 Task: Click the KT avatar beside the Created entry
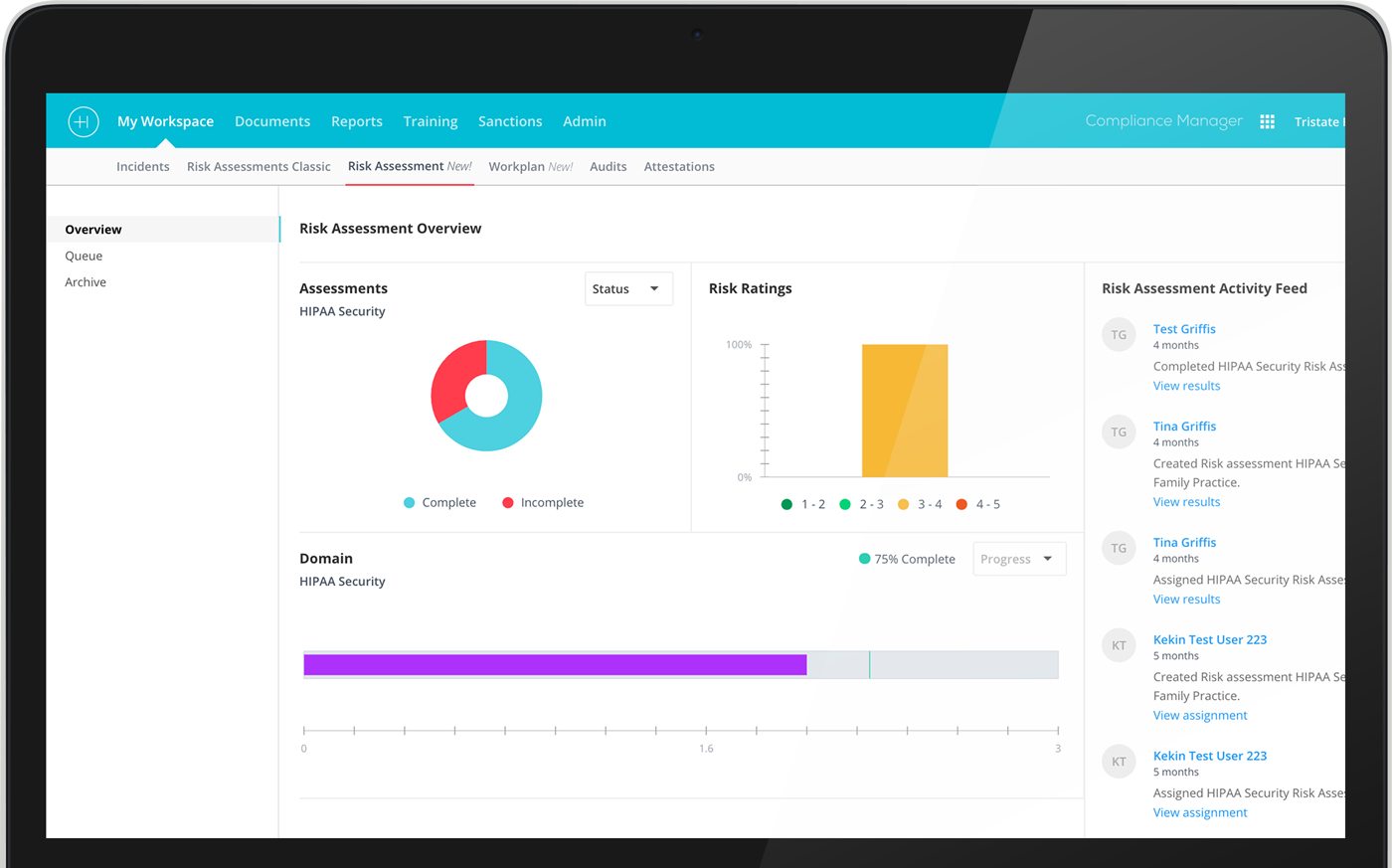click(1119, 646)
